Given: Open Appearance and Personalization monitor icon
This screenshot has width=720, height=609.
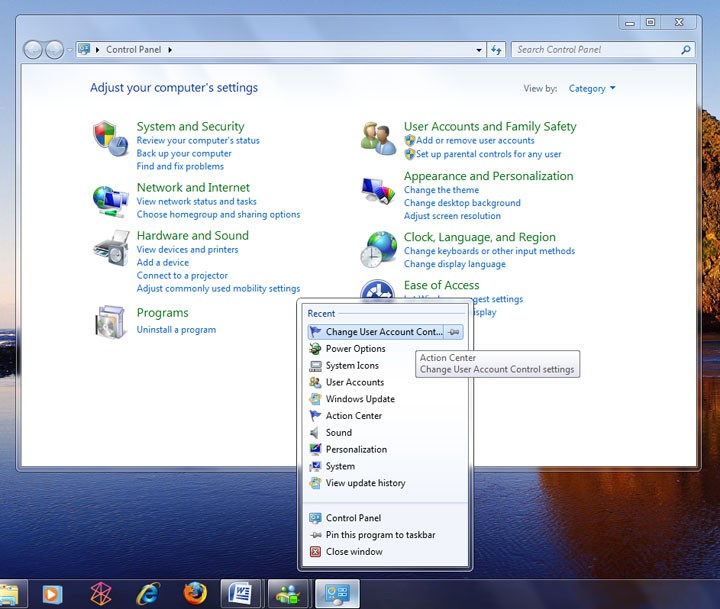Looking at the screenshot, I should 378,190.
